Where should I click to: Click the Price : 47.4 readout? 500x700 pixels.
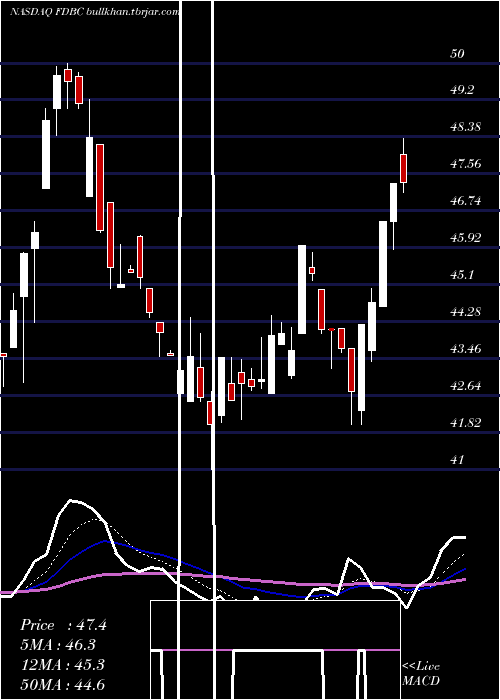[63, 625]
